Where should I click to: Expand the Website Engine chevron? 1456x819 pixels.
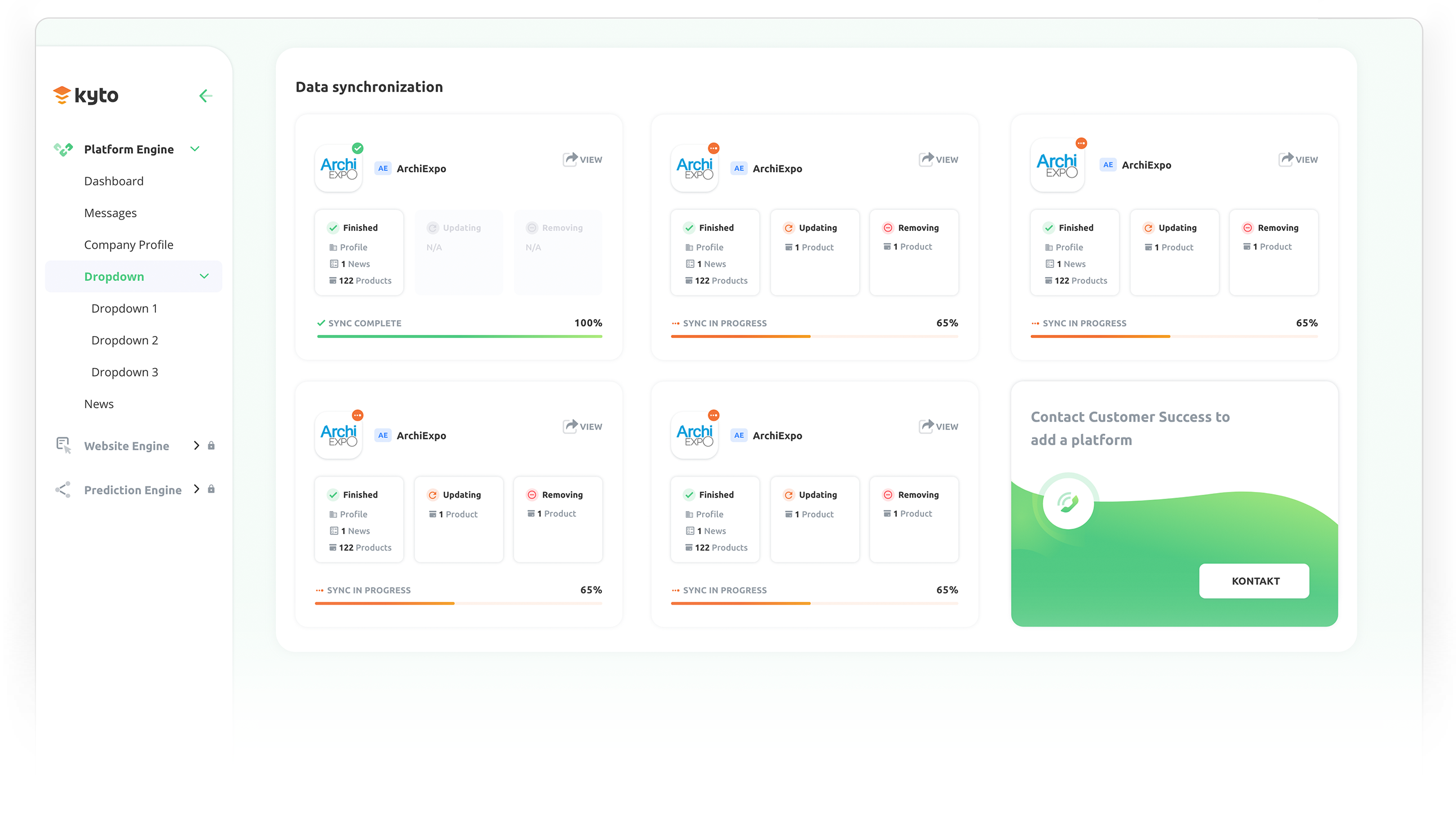196,445
